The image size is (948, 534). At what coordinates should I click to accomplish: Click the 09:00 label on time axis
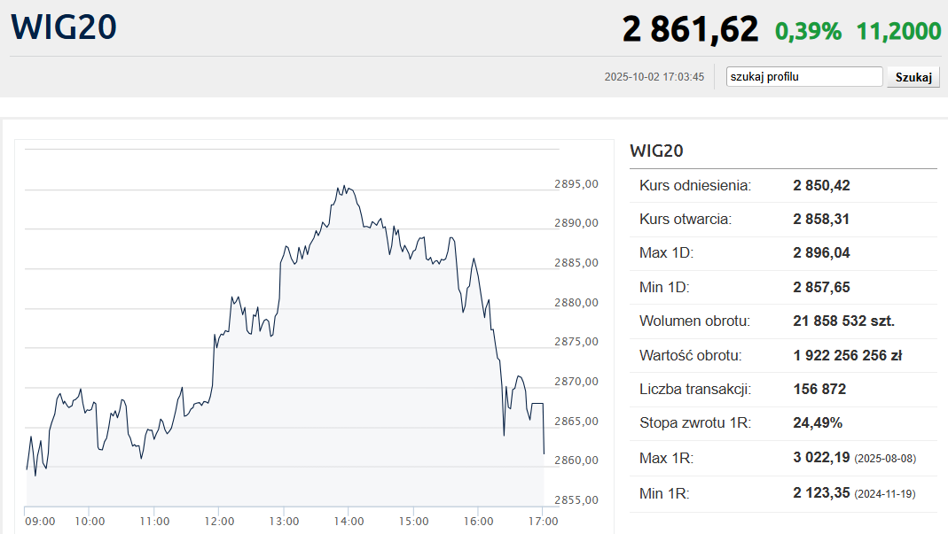tap(40, 521)
